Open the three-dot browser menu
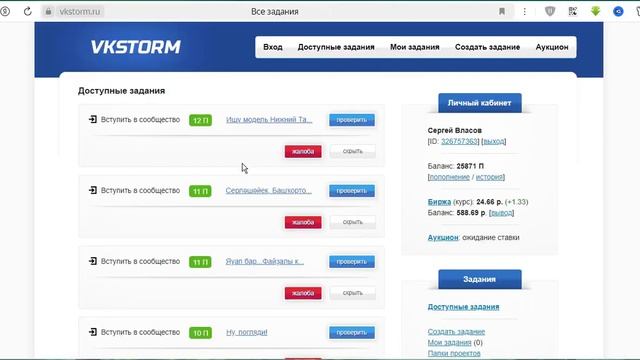 tap(524, 11)
